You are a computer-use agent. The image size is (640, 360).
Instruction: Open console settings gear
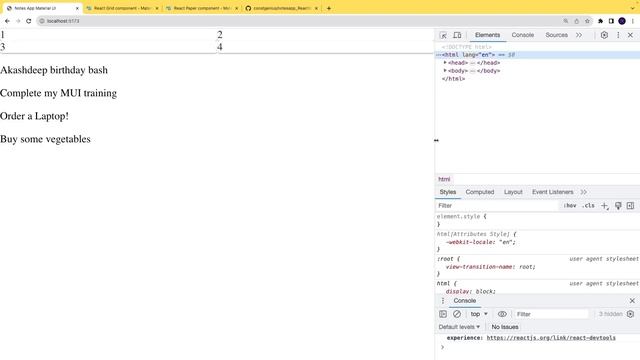(x=630, y=314)
